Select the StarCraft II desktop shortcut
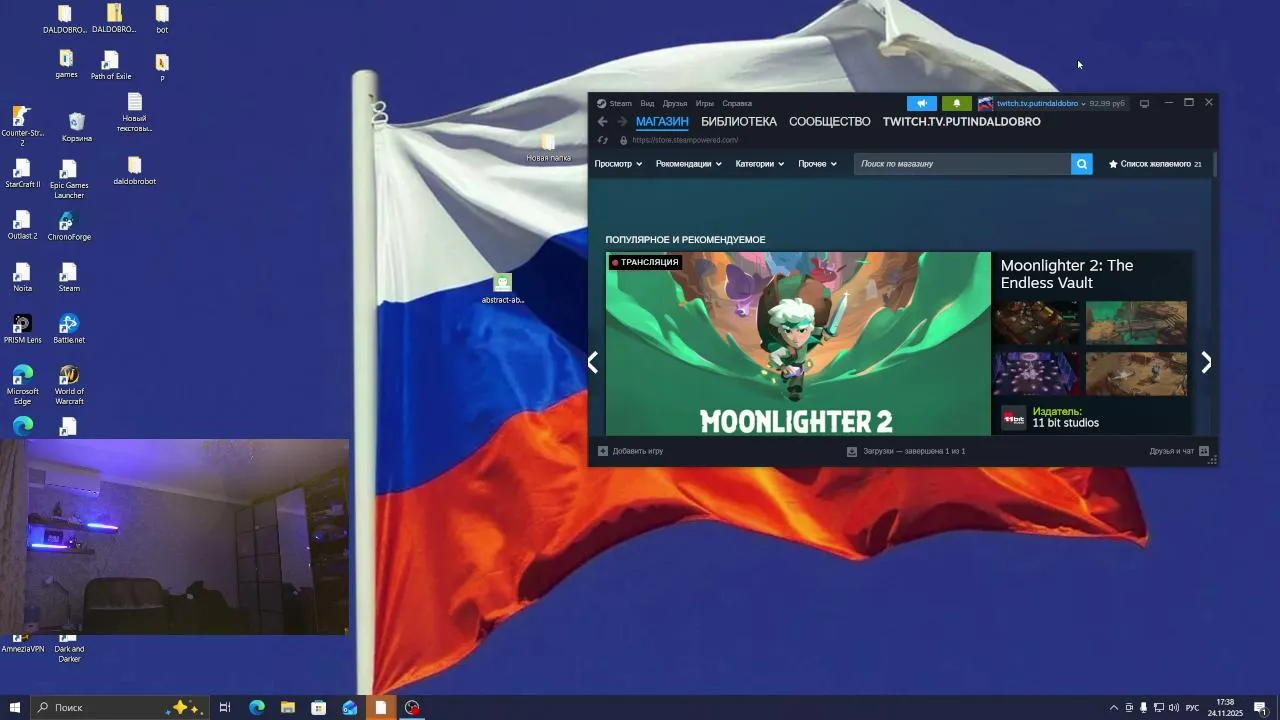 (22, 174)
